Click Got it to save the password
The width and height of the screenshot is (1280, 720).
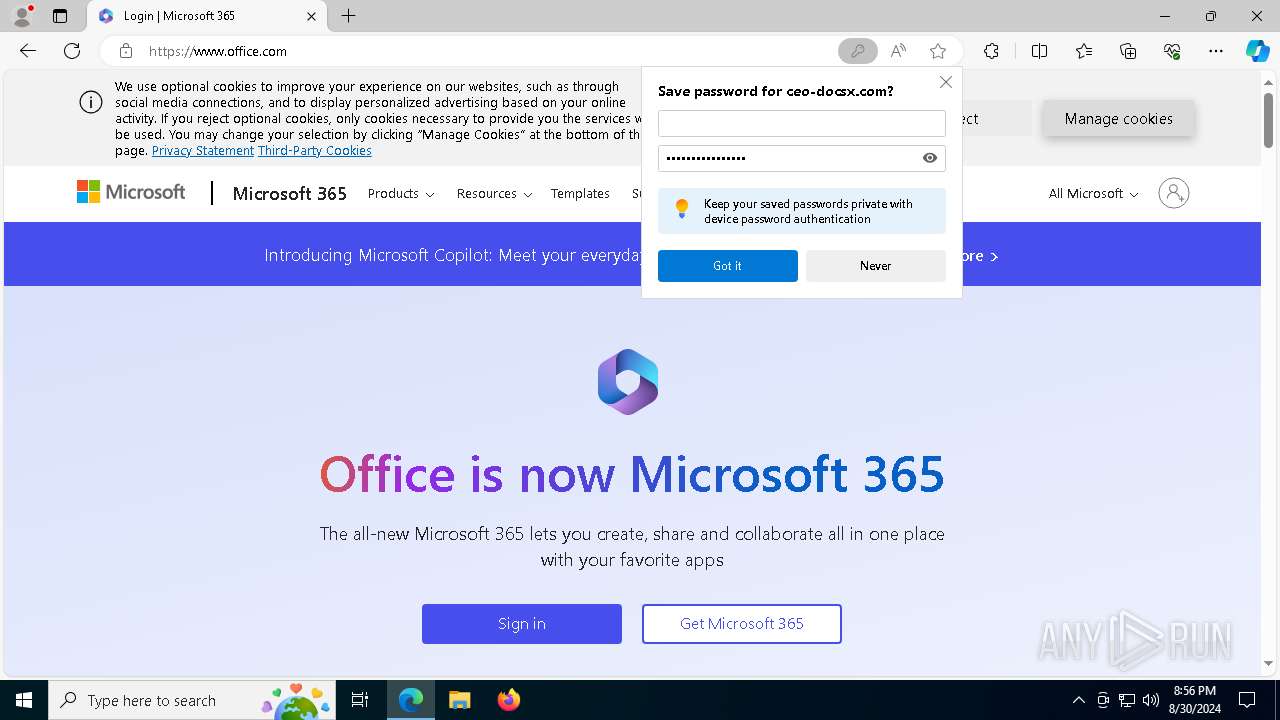click(728, 266)
